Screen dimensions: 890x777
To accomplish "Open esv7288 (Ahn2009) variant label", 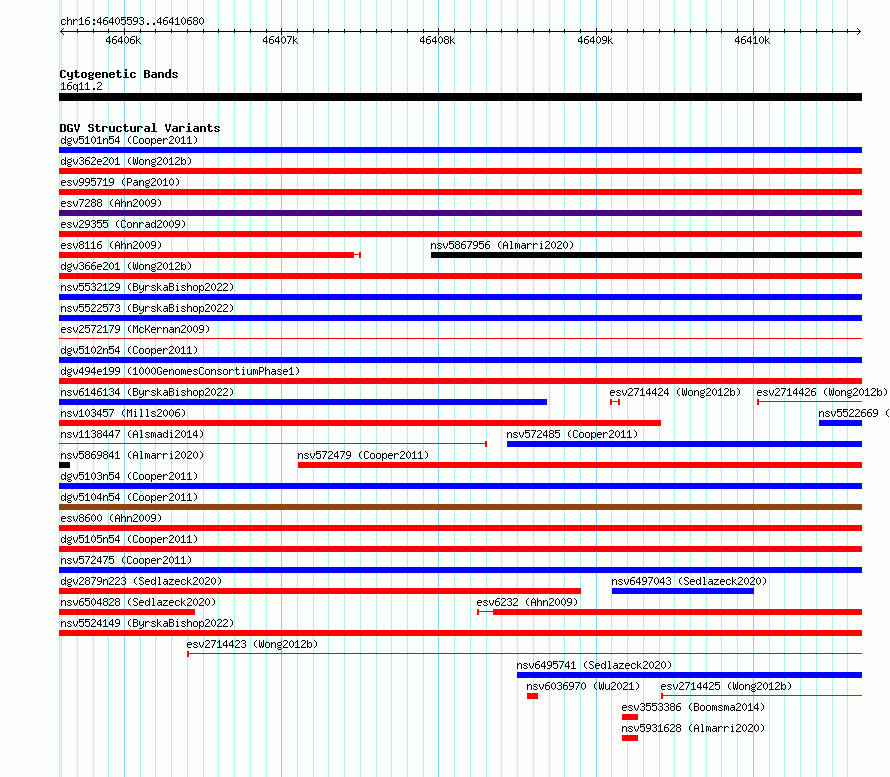I will (x=111, y=203).
